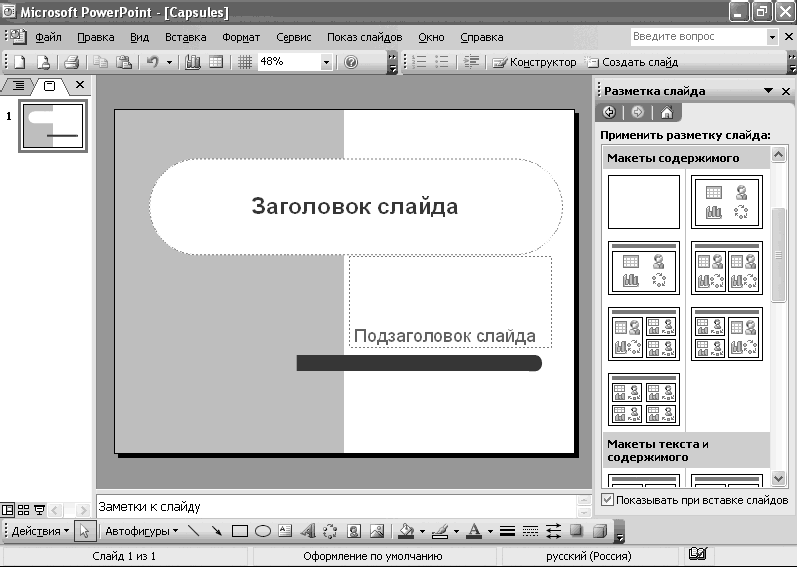
Task: Open the Line Color dropdown arrow
Action: click(456, 531)
